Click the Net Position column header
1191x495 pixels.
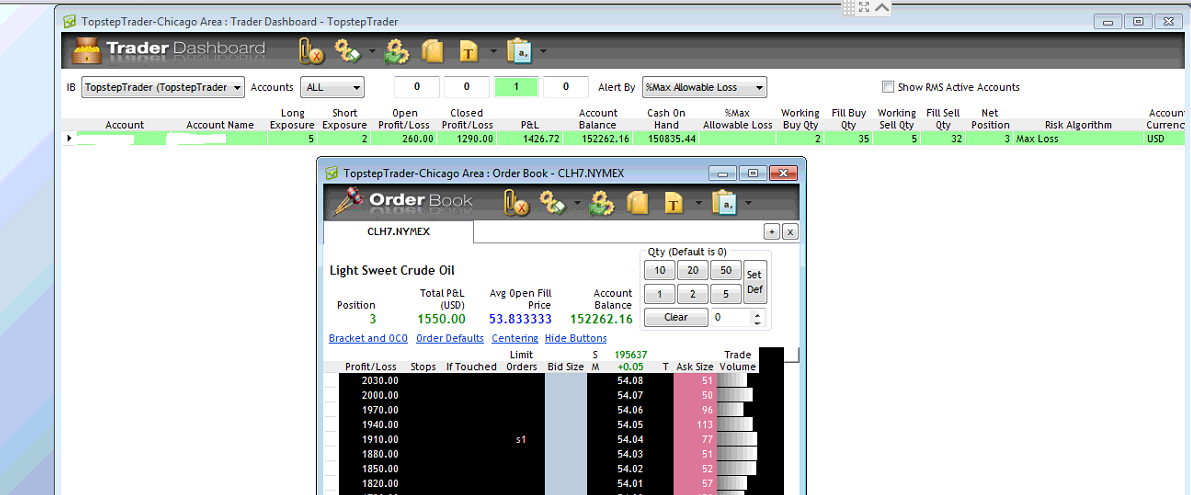[x=990, y=119]
